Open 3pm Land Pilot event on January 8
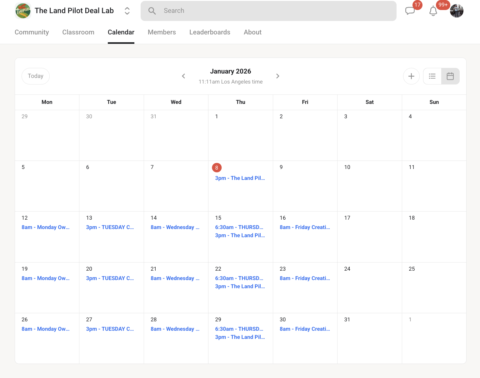 coord(240,178)
